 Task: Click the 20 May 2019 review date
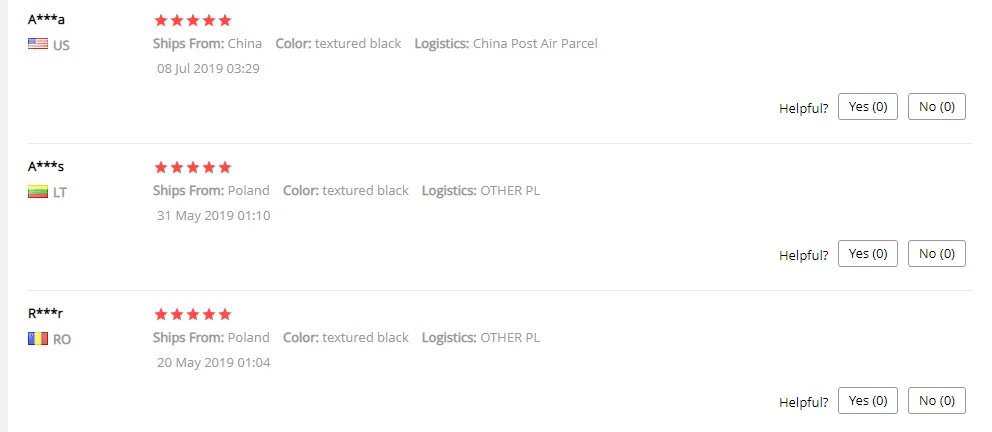tap(213, 363)
